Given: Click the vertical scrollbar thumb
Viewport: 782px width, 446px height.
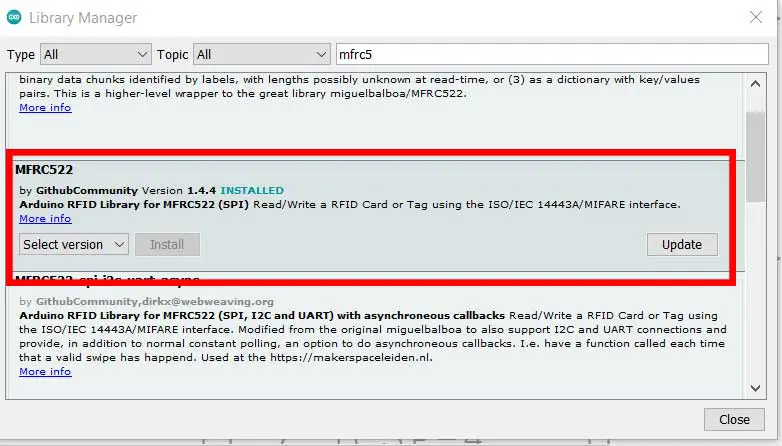Looking at the screenshot, I should click(756, 157).
